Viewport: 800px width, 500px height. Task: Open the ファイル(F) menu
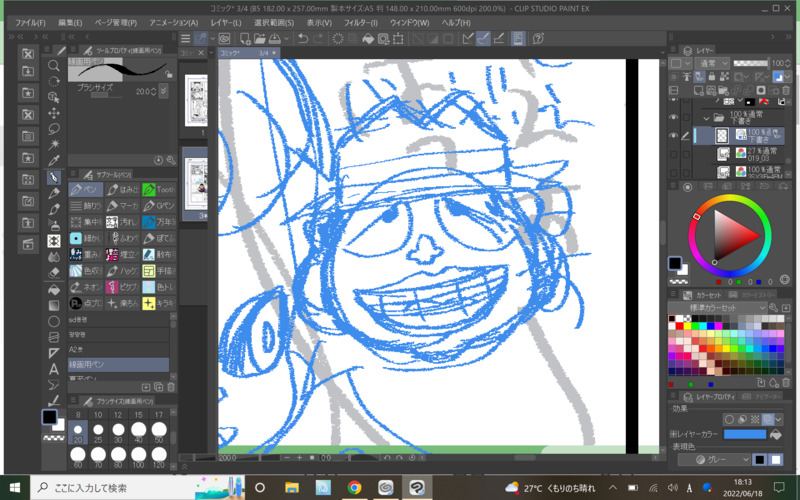(30, 23)
